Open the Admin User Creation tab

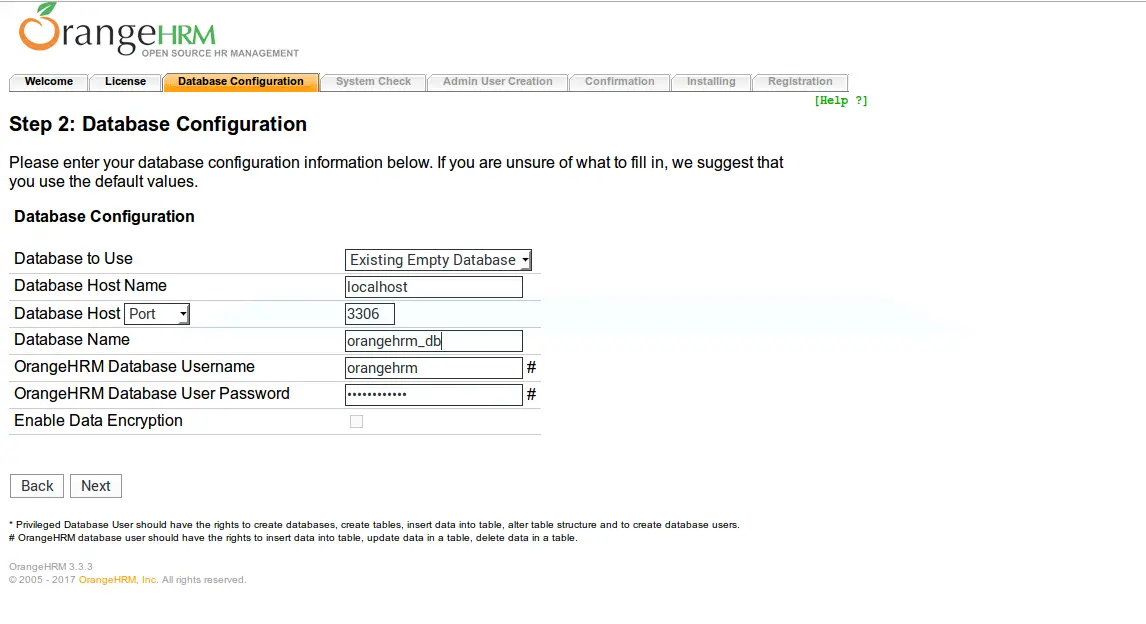497,82
